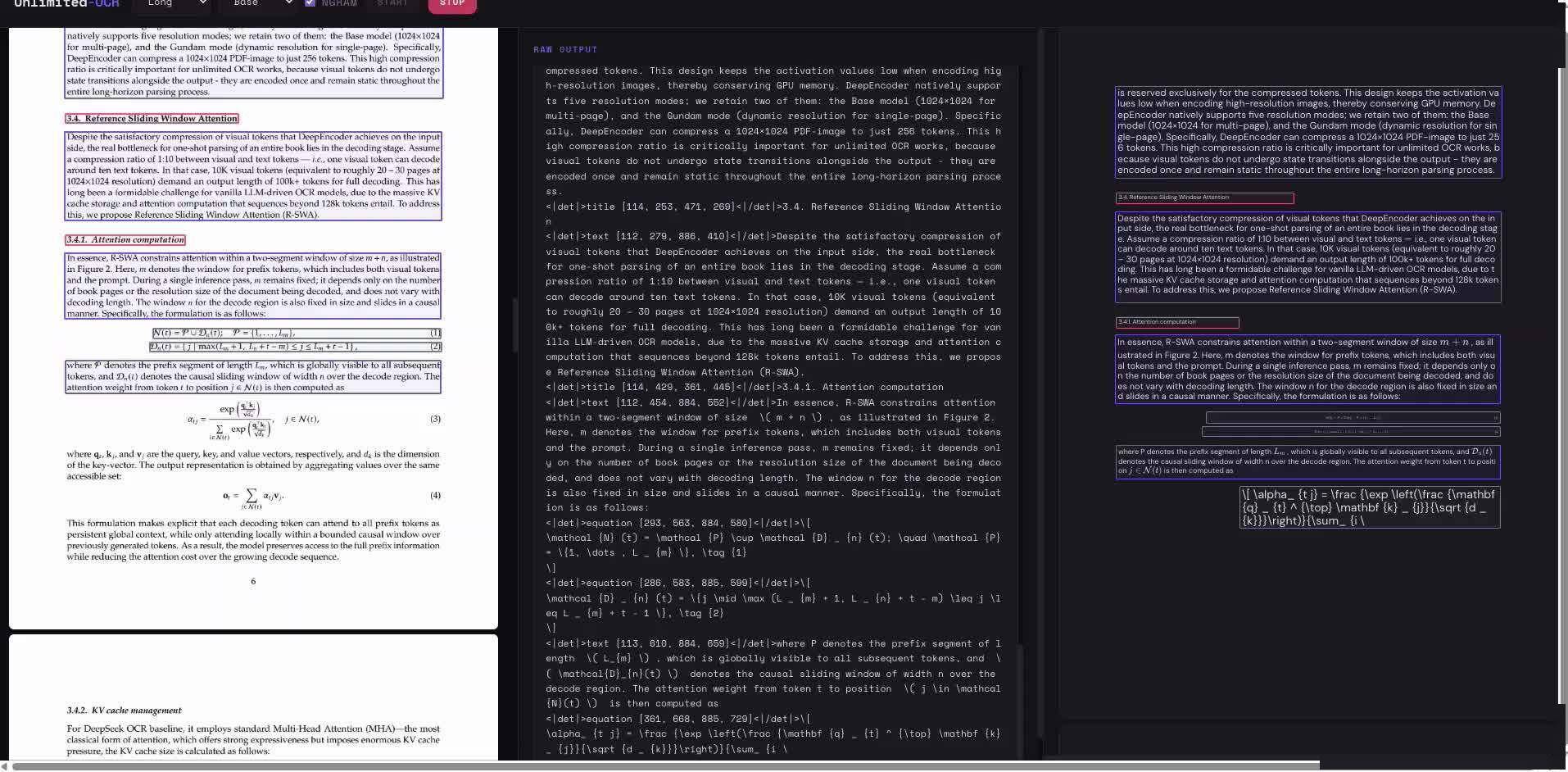Click the START button
Screen dimensions: 1568x772
(392, 4)
